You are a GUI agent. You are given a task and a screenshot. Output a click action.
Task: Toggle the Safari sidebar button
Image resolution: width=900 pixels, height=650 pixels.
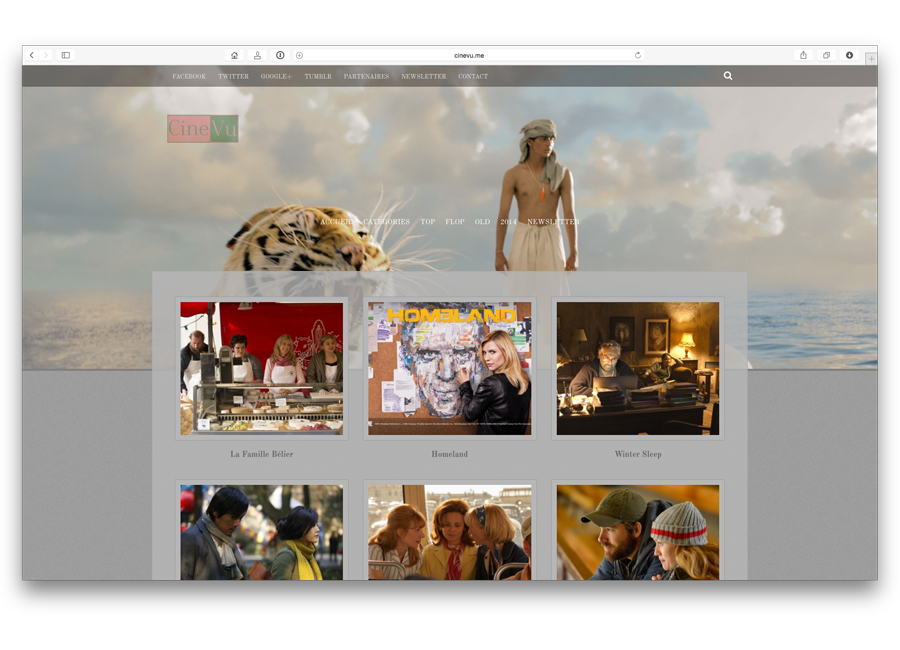66,55
